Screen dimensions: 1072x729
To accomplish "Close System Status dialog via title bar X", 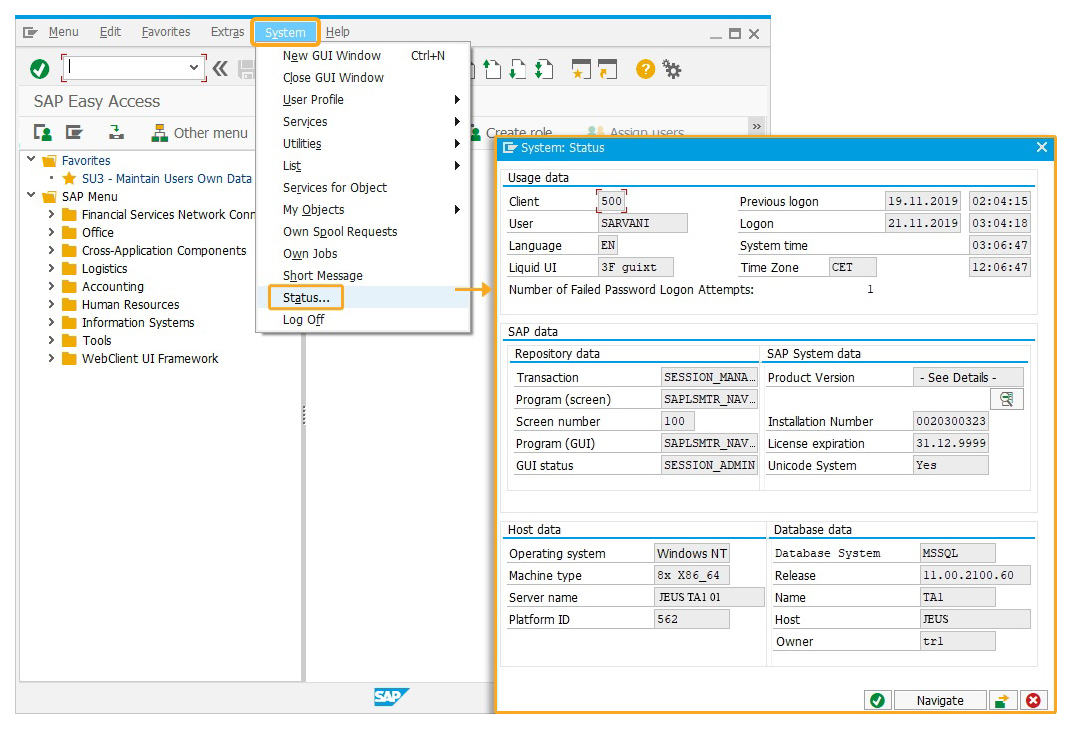I will coord(1041,147).
